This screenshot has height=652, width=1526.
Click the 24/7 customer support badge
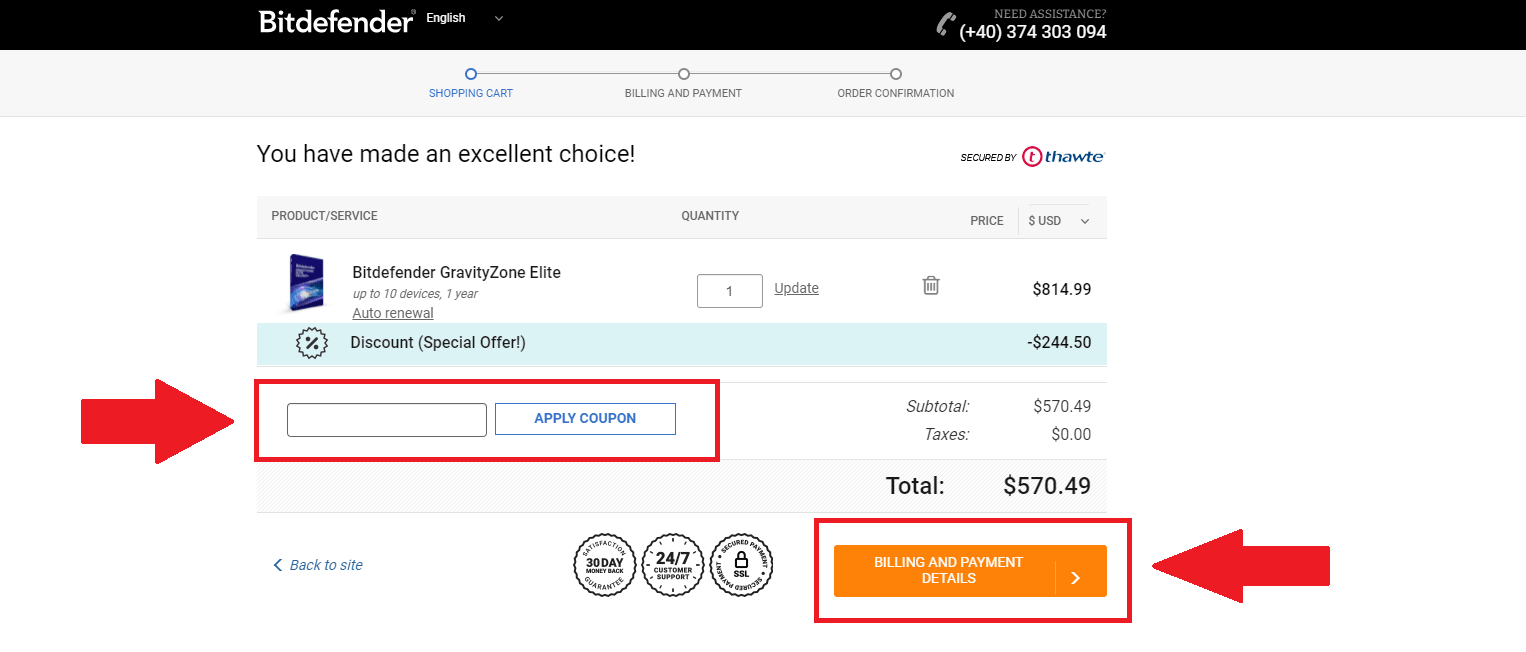pos(672,565)
